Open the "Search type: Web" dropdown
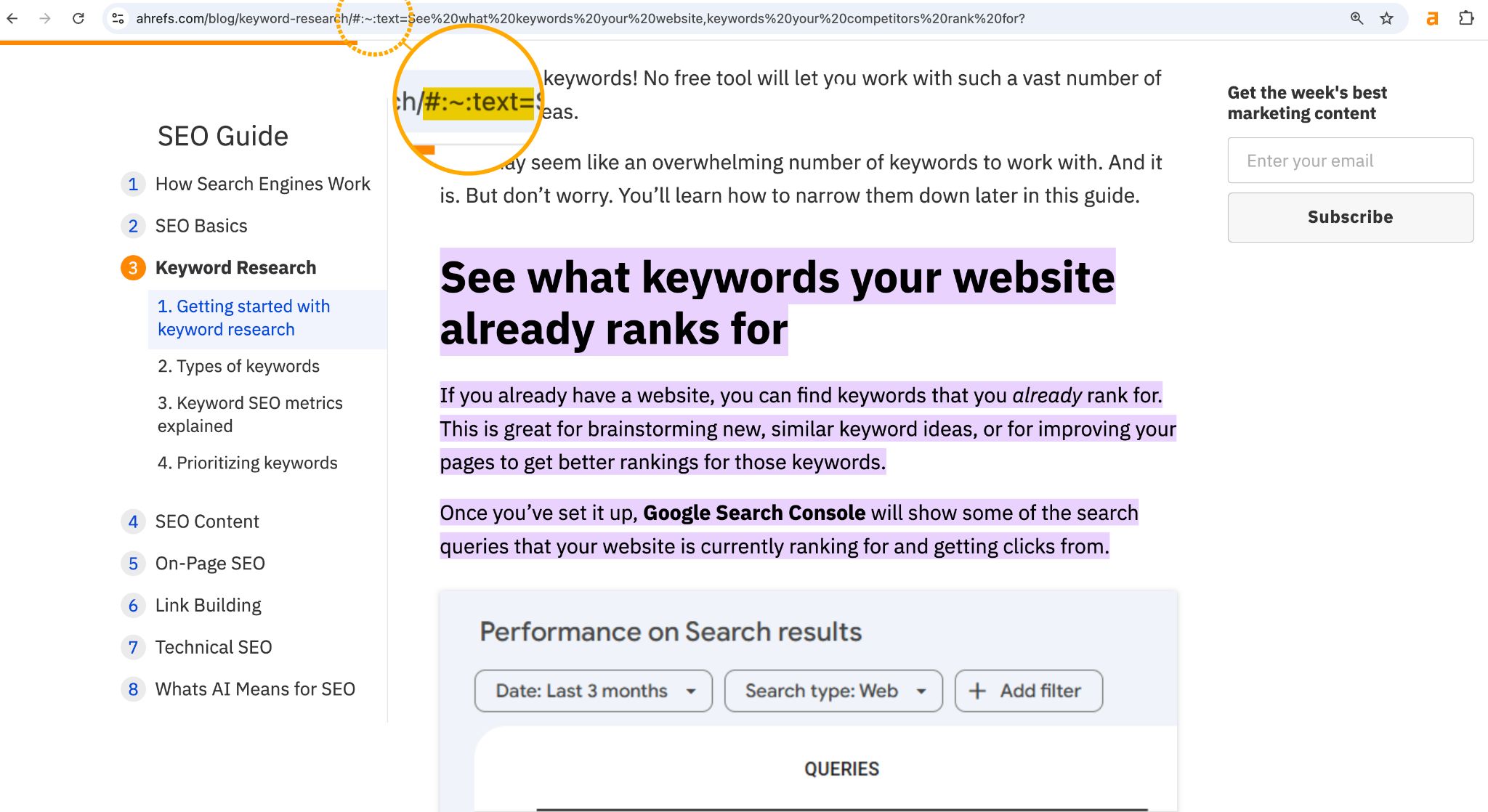The image size is (1488, 812). [x=833, y=691]
